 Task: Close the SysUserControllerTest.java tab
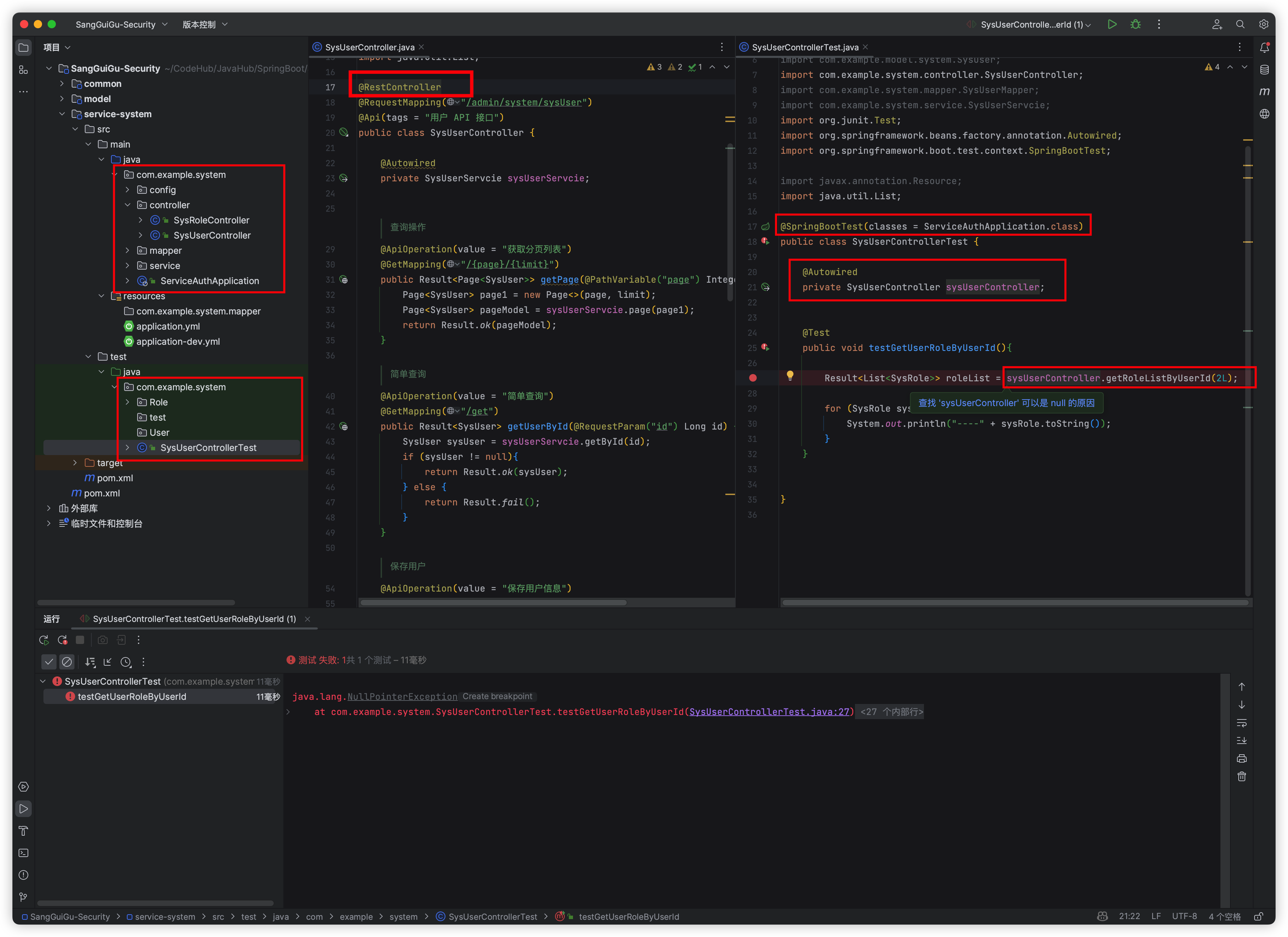[865, 47]
